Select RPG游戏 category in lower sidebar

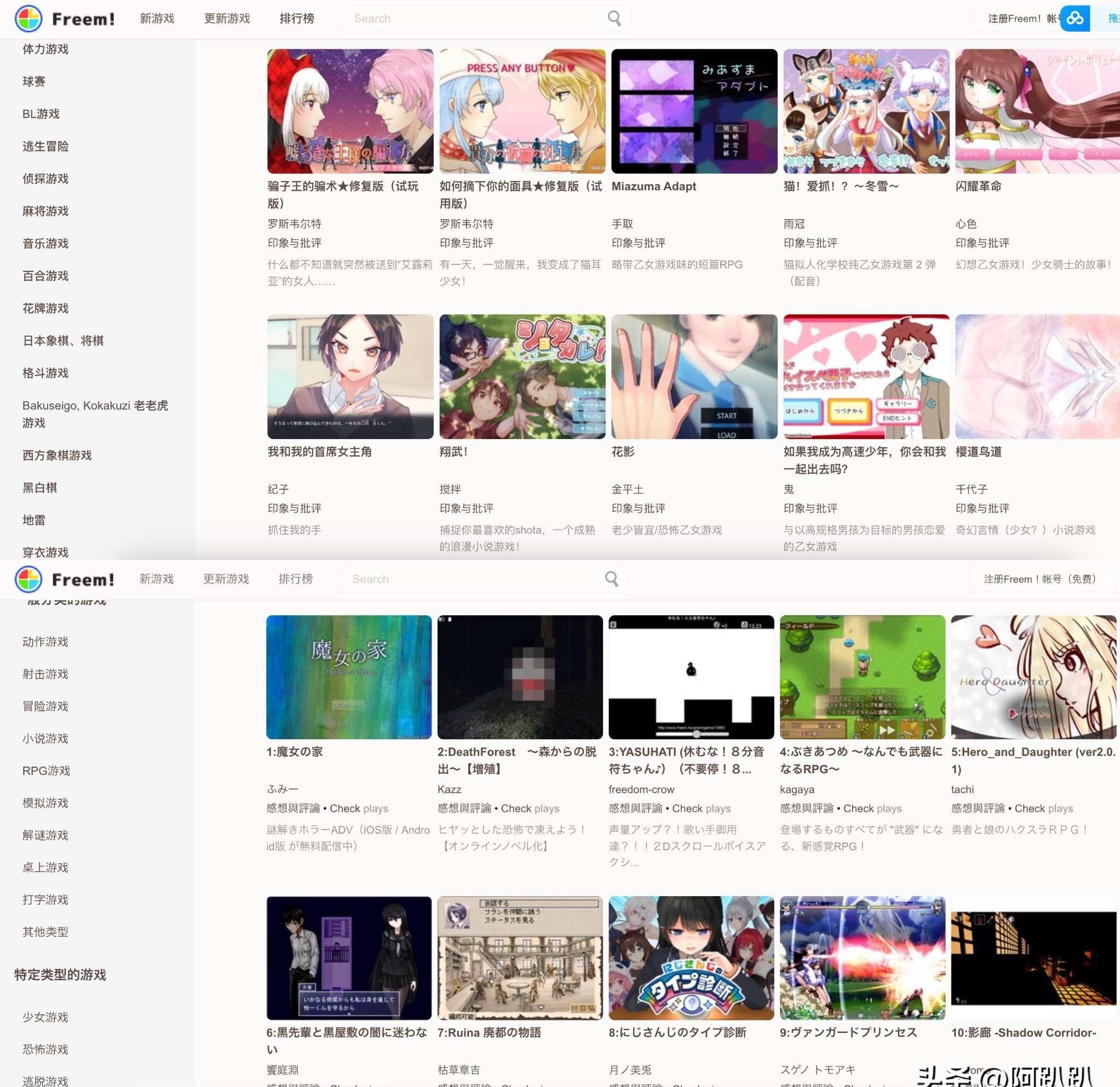click(46, 770)
